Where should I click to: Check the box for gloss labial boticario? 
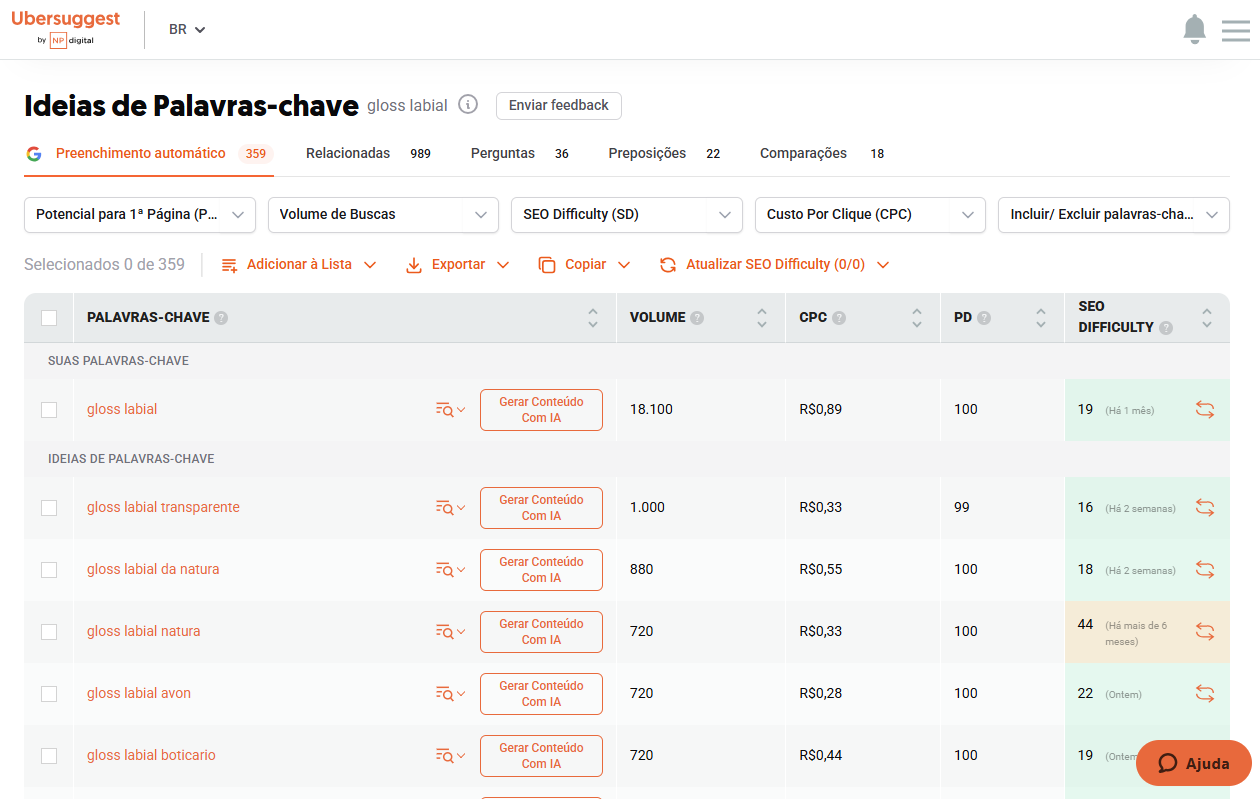[x=49, y=756]
